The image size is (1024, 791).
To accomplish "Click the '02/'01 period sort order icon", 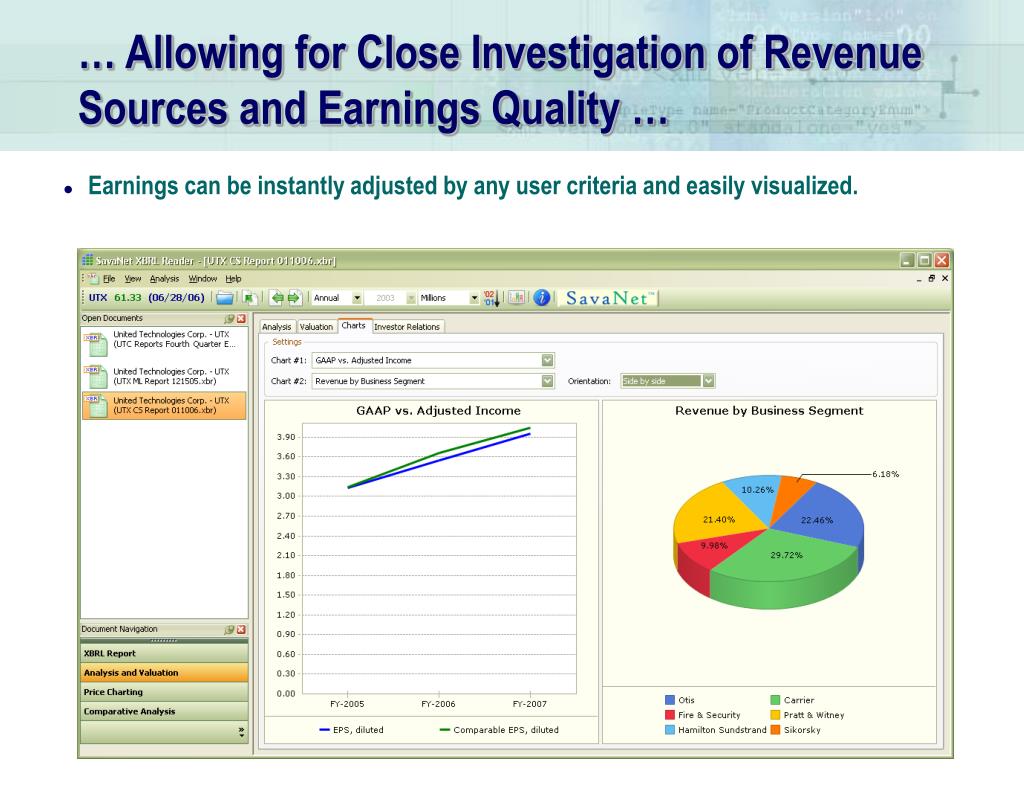I will coord(491,298).
